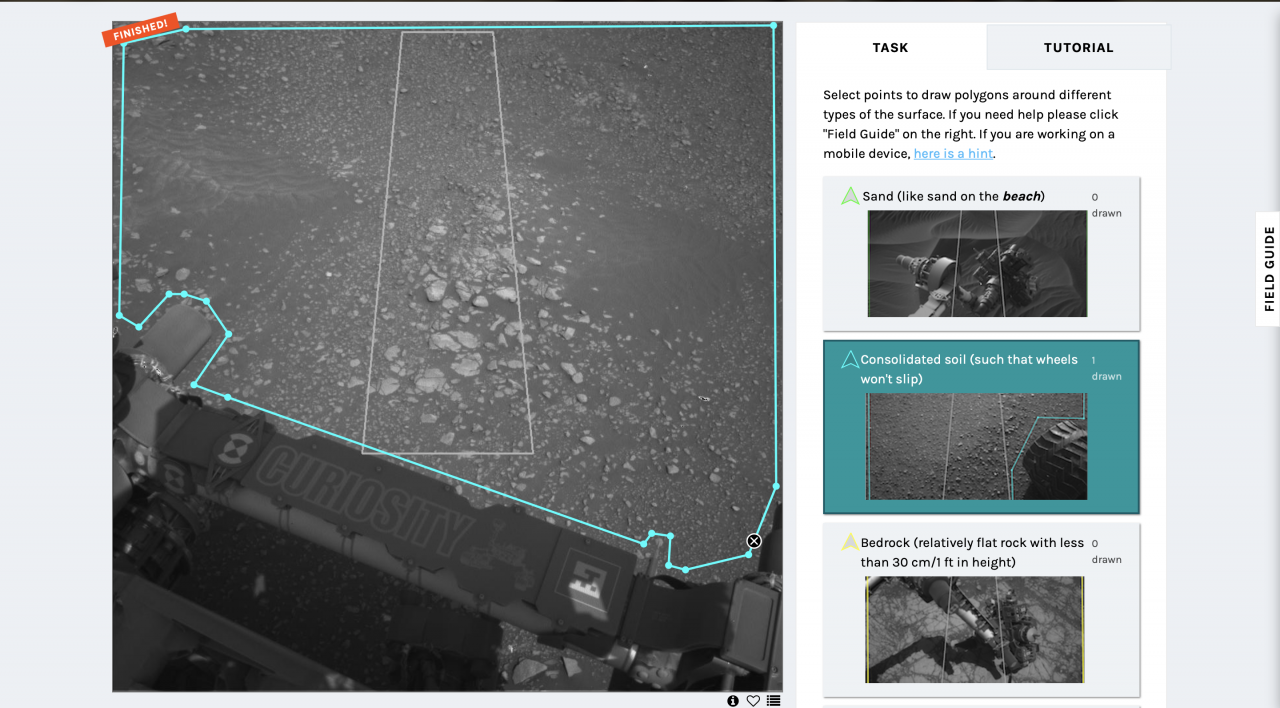The width and height of the screenshot is (1280, 708).
Task: Choose the Sand example thumbnail
Action: point(977,263)
